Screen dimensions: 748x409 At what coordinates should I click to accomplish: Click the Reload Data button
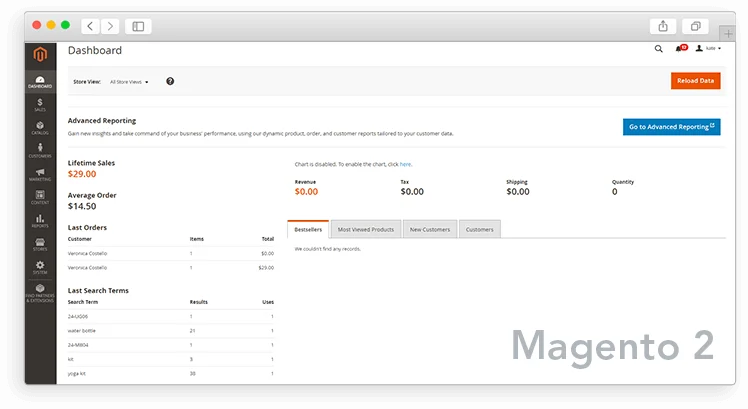pos(696,81)
